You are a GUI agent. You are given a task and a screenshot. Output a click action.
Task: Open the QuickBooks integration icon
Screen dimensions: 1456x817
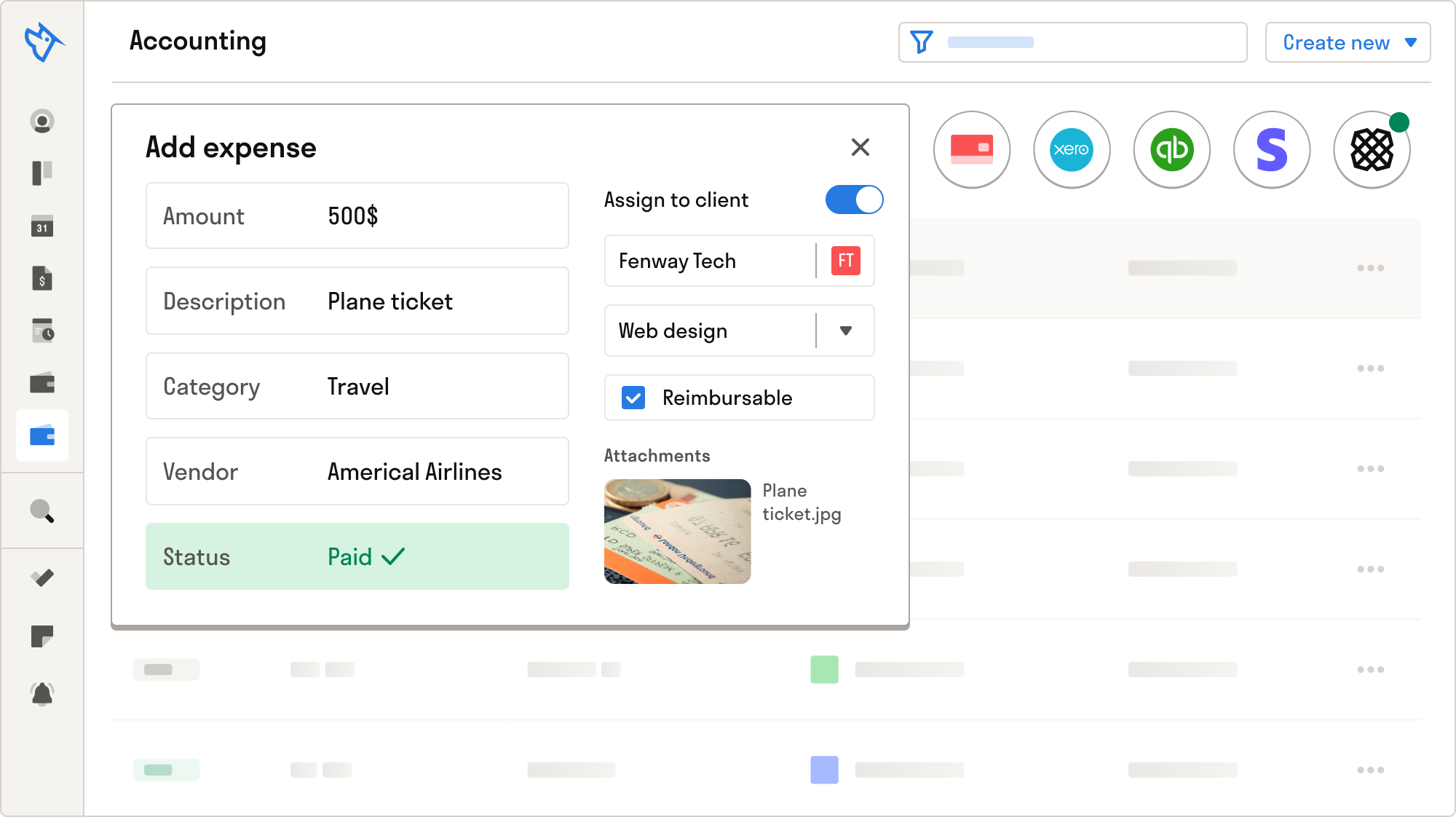tap(1171, 149)
